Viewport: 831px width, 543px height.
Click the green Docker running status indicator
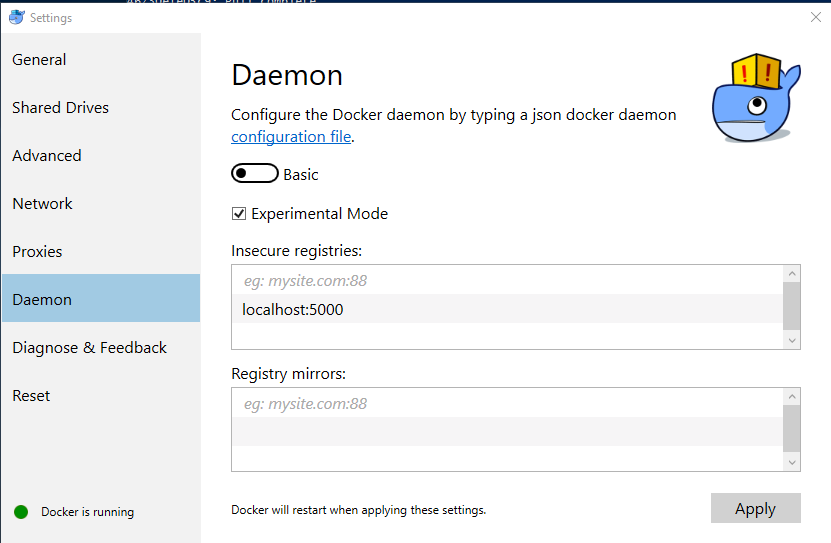[21, 512]
